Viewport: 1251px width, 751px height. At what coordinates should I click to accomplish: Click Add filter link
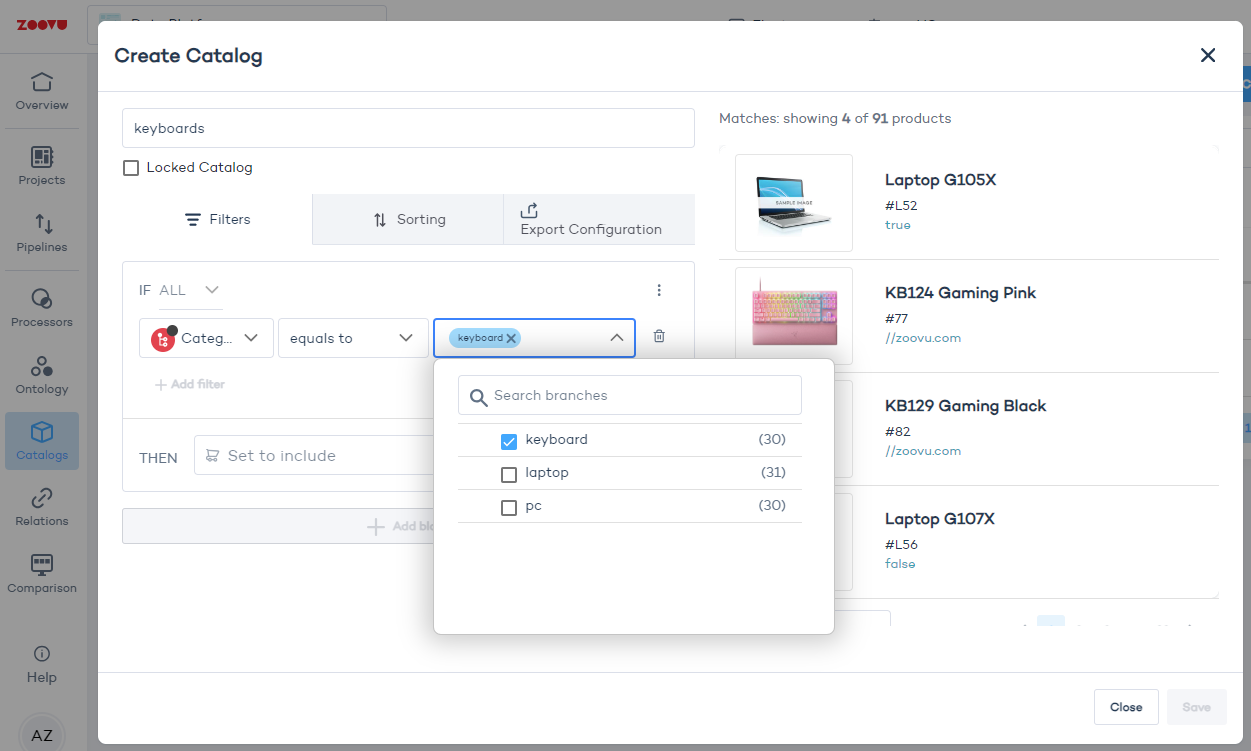click(190, 384)
